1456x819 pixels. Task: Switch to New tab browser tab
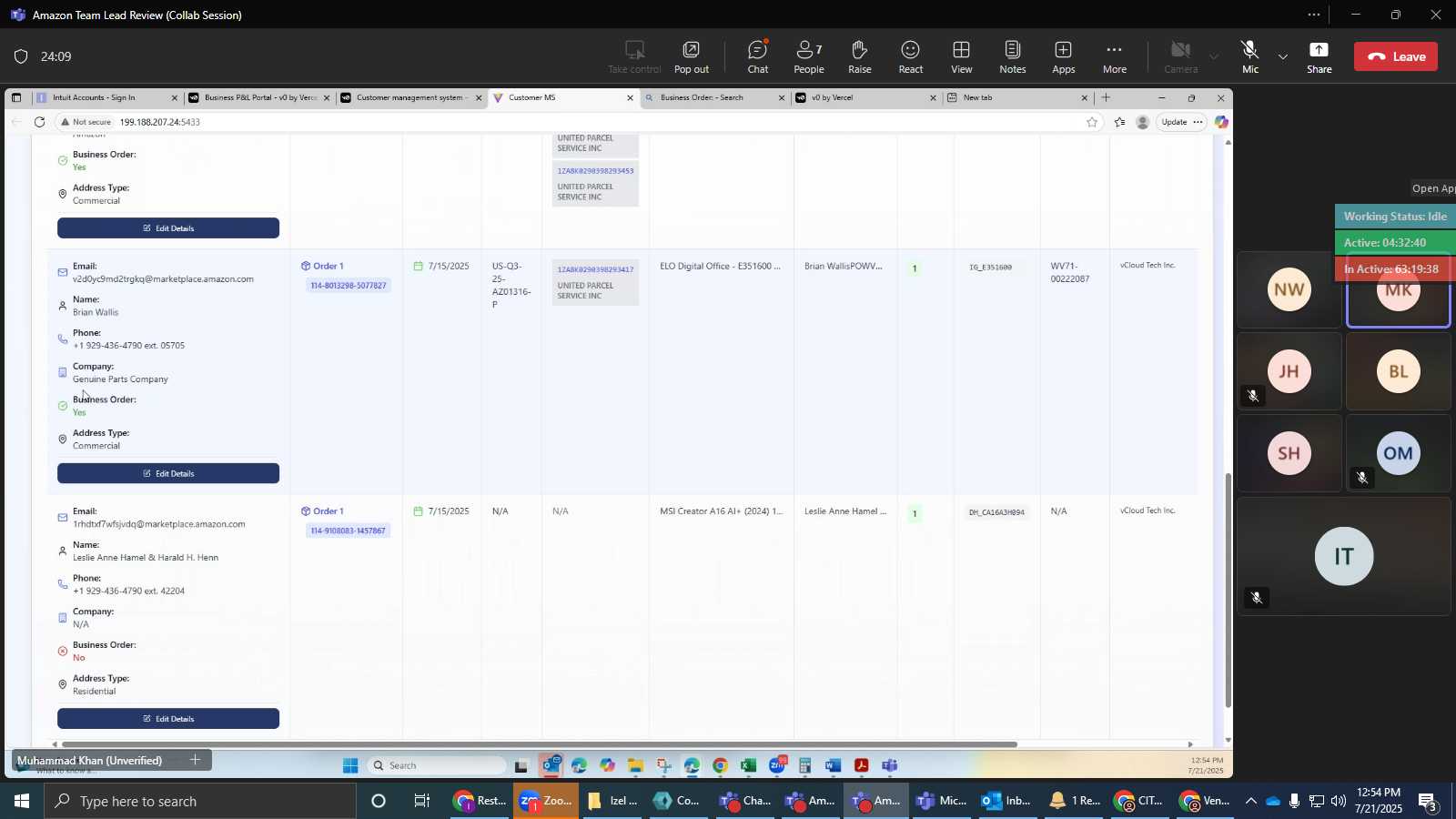click(x=1016, y=97)
